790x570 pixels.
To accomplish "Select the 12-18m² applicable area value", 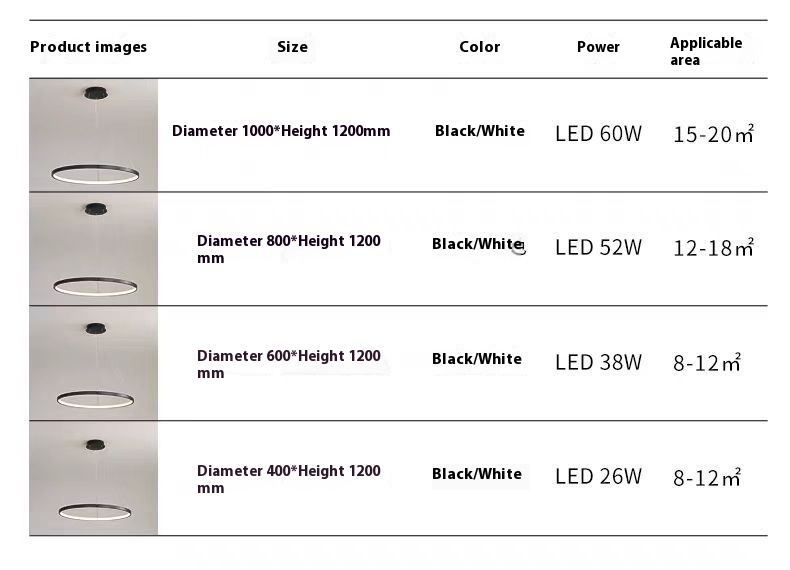I will [x=713, y=248].
